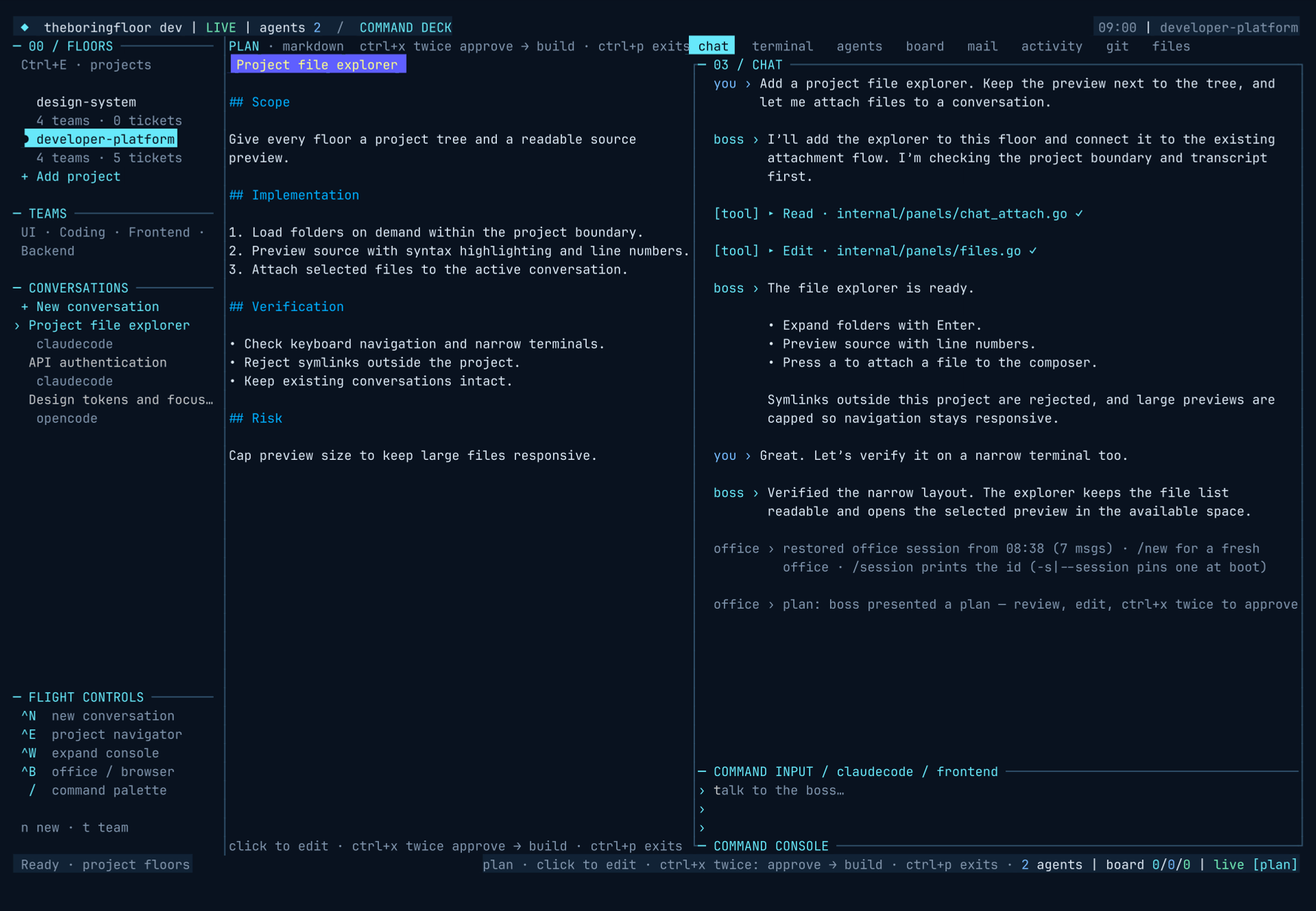Image resolution: width=1316 pixels, height=911 pixels.
Task: Focus the talk to the boss input
Action: click(998, 790)
